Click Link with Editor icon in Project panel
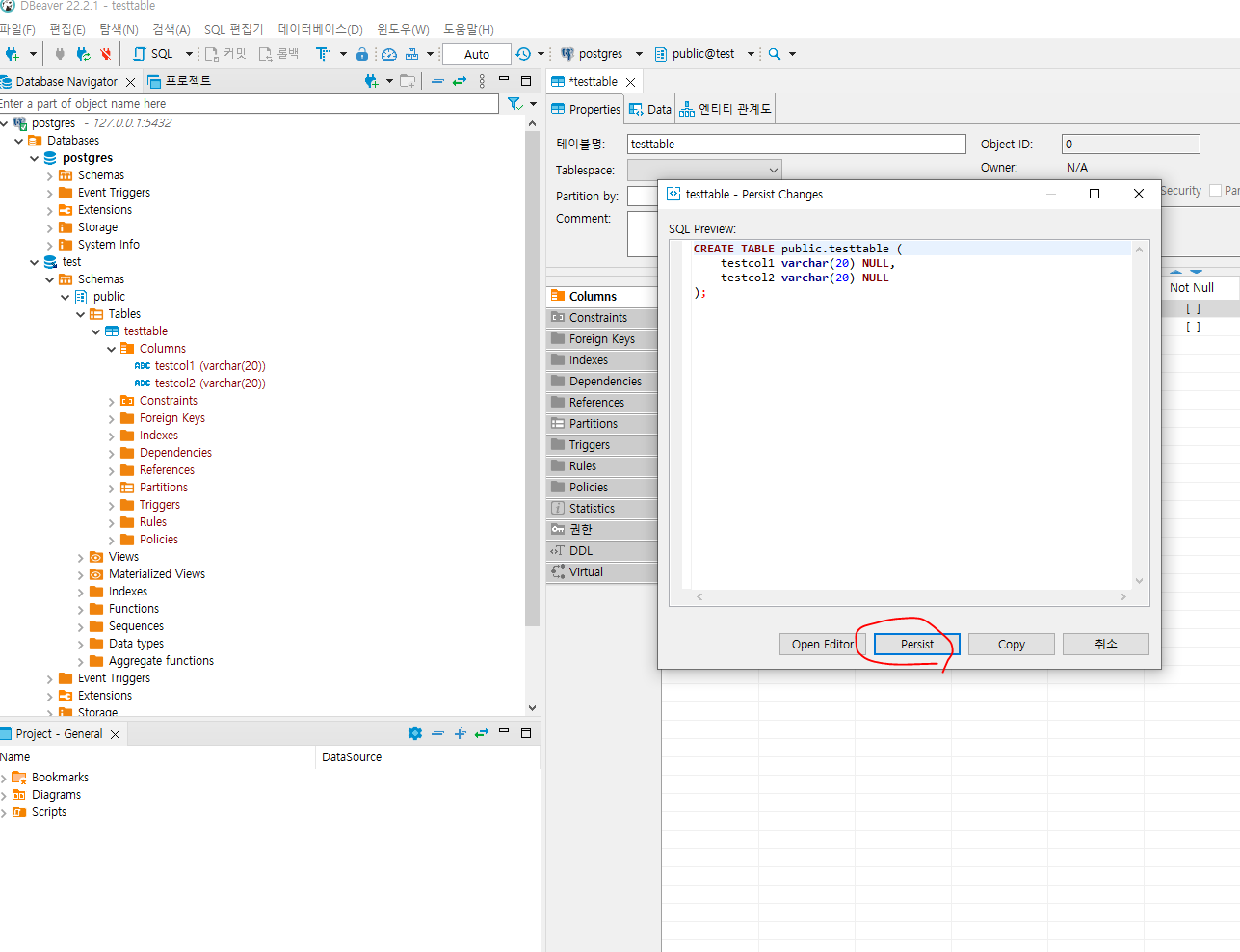The image size is (1240, 952). [x=482, y=733]
